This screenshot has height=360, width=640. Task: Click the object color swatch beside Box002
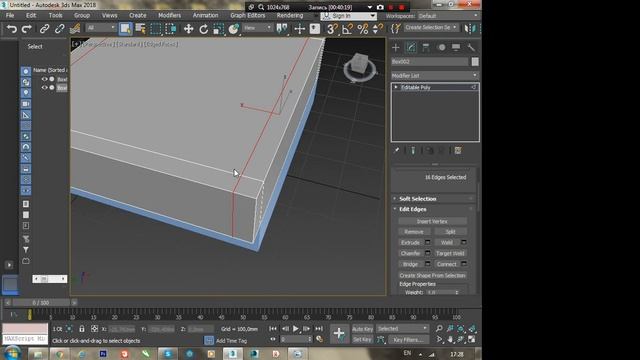(x=475, y=62)
